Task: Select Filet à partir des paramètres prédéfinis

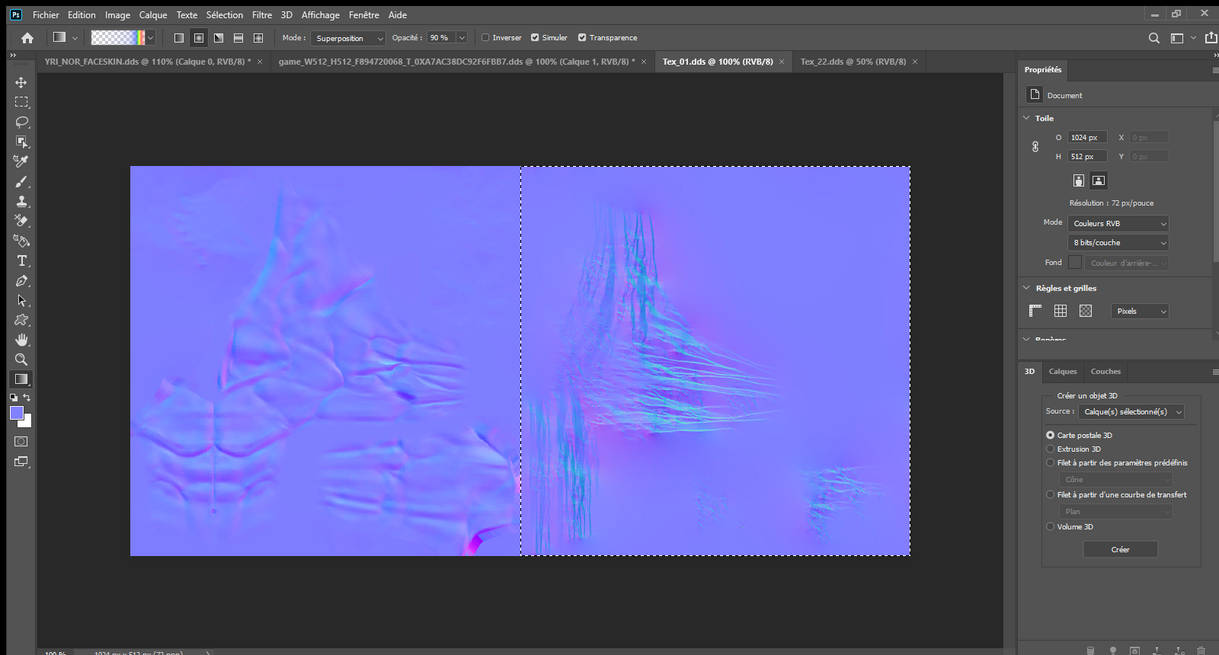Action: tap(1050, 463)
